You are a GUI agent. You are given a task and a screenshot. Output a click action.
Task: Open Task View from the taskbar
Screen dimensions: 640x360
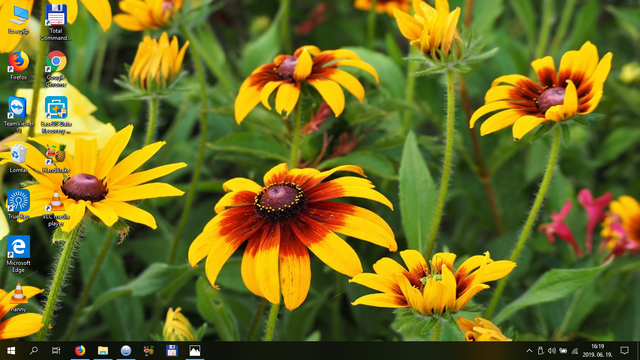56,351
